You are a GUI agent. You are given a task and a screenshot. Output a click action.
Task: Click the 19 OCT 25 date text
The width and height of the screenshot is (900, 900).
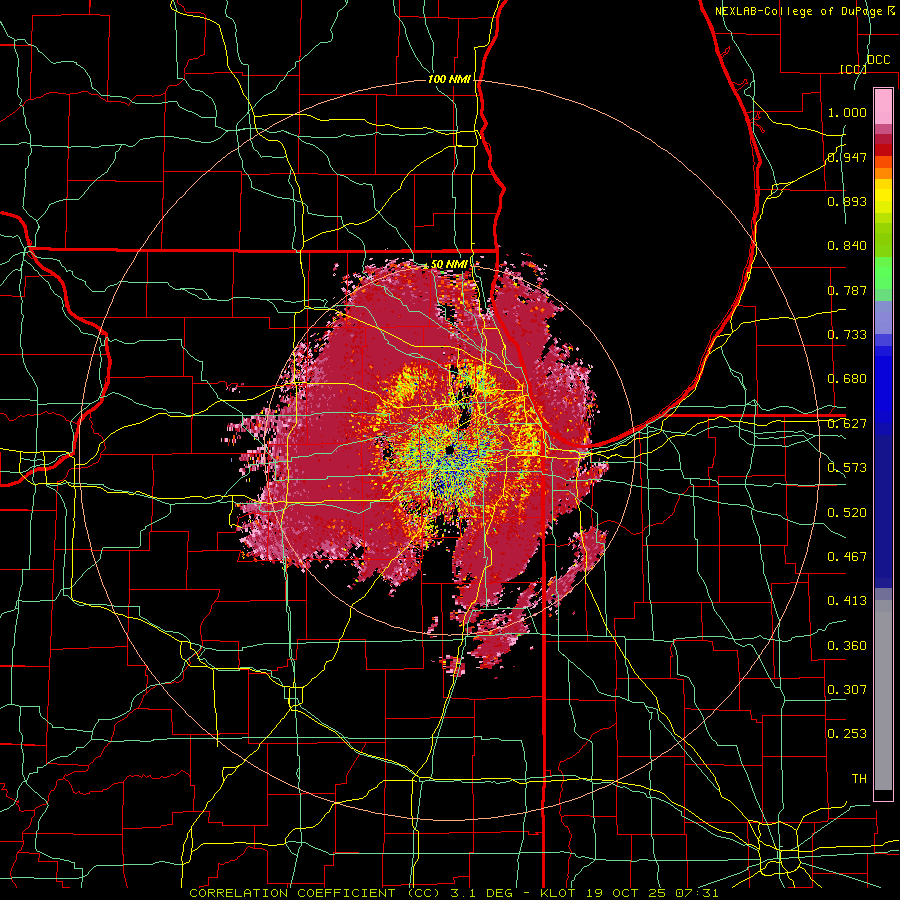click(625, 893)
